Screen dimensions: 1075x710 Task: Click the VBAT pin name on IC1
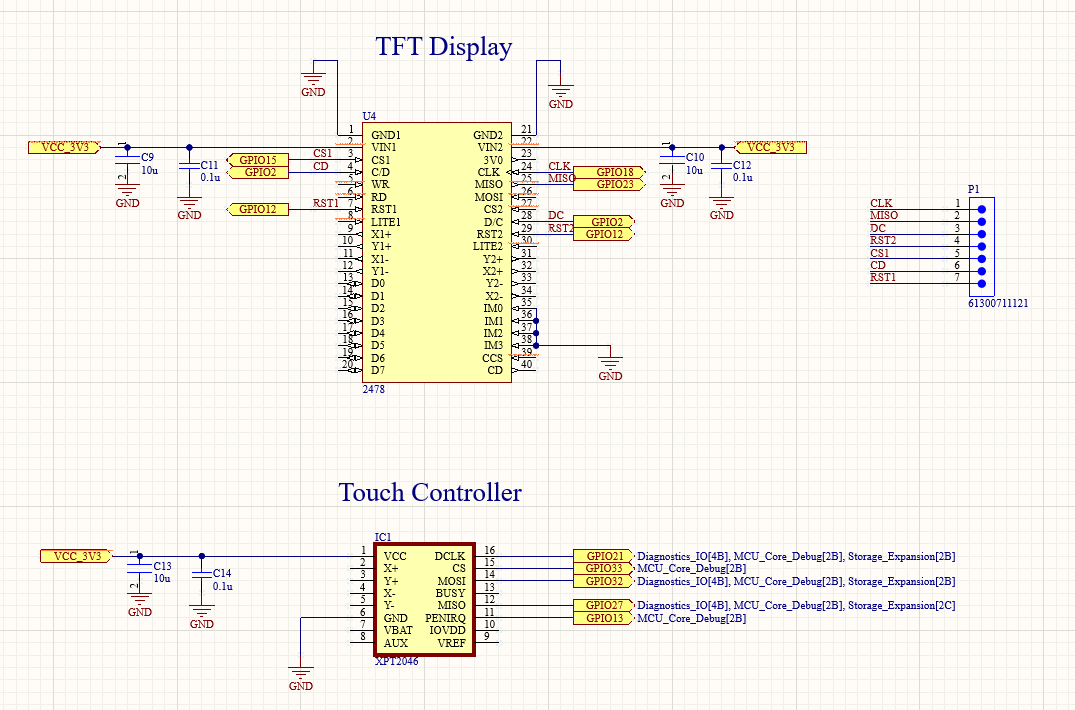click(398, 631)
